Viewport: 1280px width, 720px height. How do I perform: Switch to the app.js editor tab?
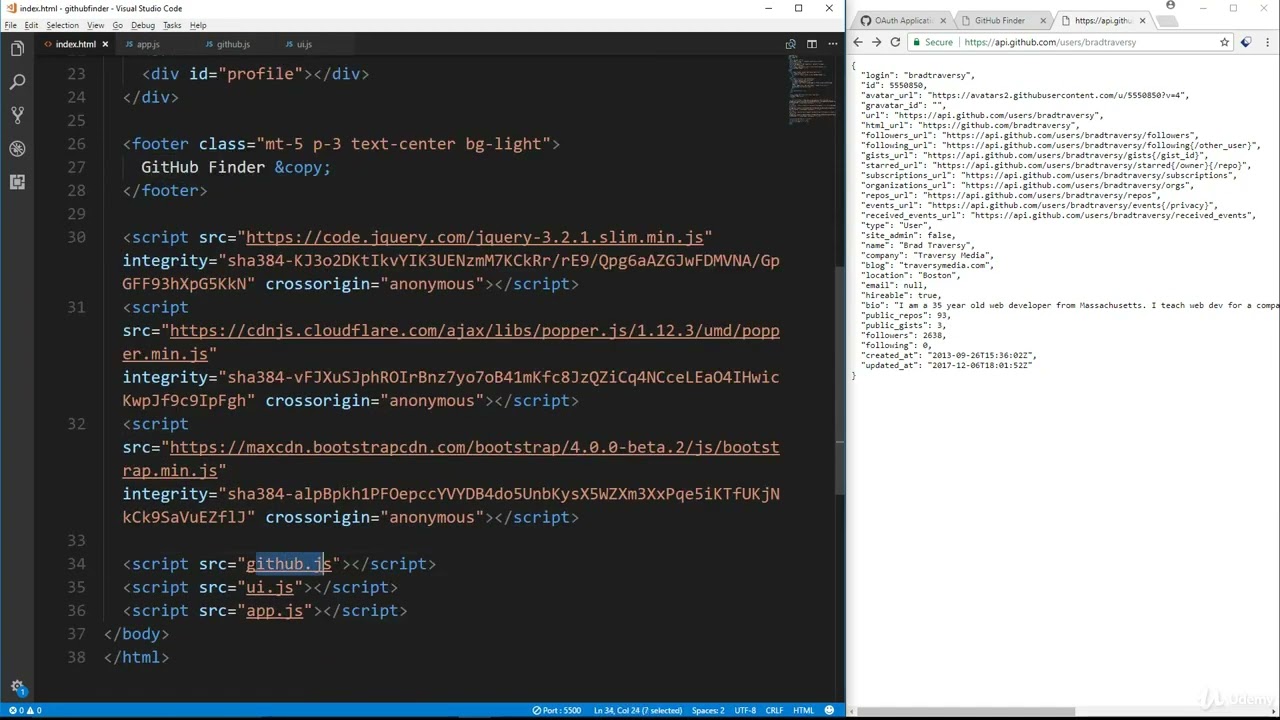(x=148, y=44)
